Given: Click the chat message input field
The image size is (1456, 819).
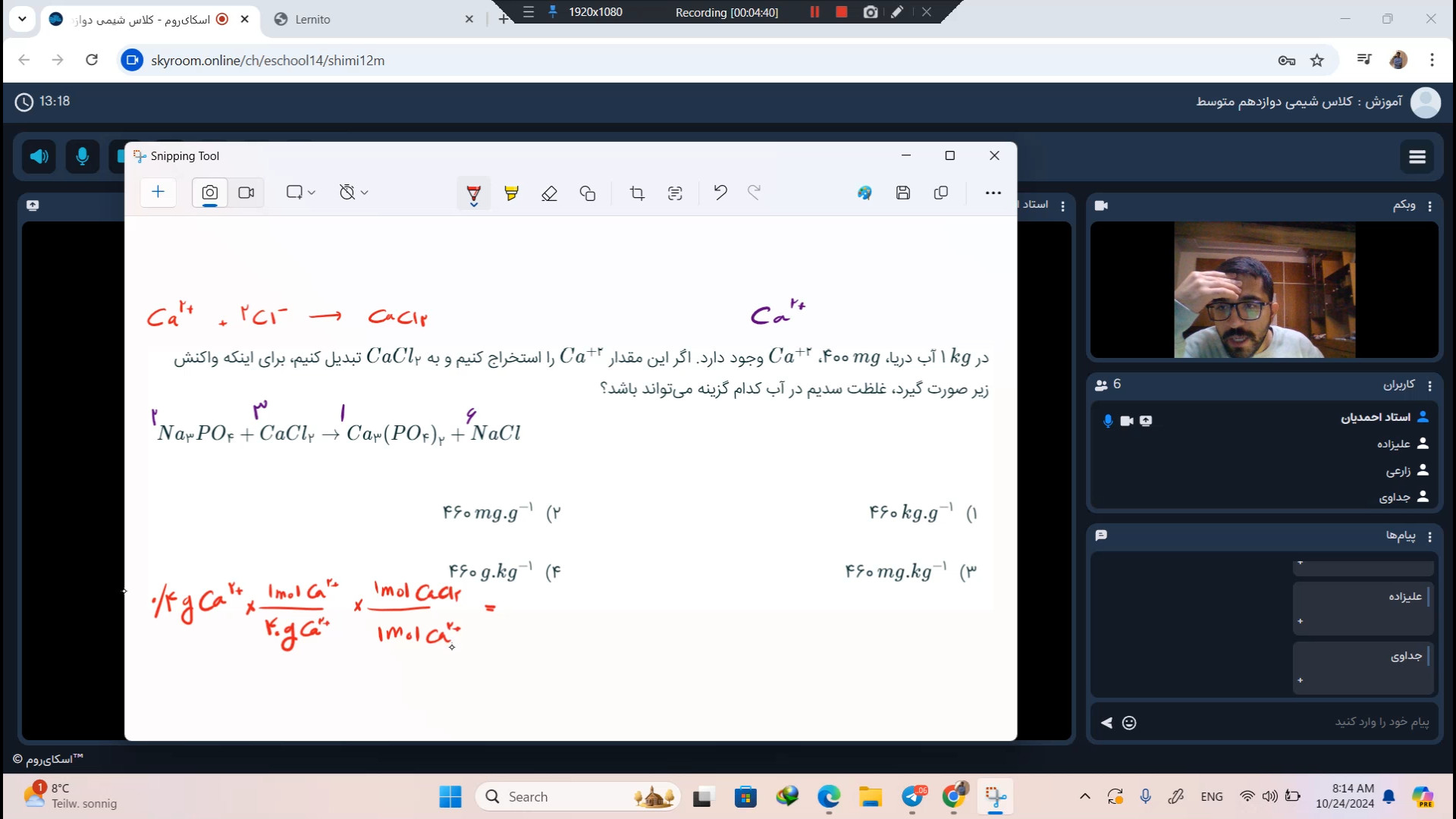Looking at the screenshot, I should click(1289, 722).
